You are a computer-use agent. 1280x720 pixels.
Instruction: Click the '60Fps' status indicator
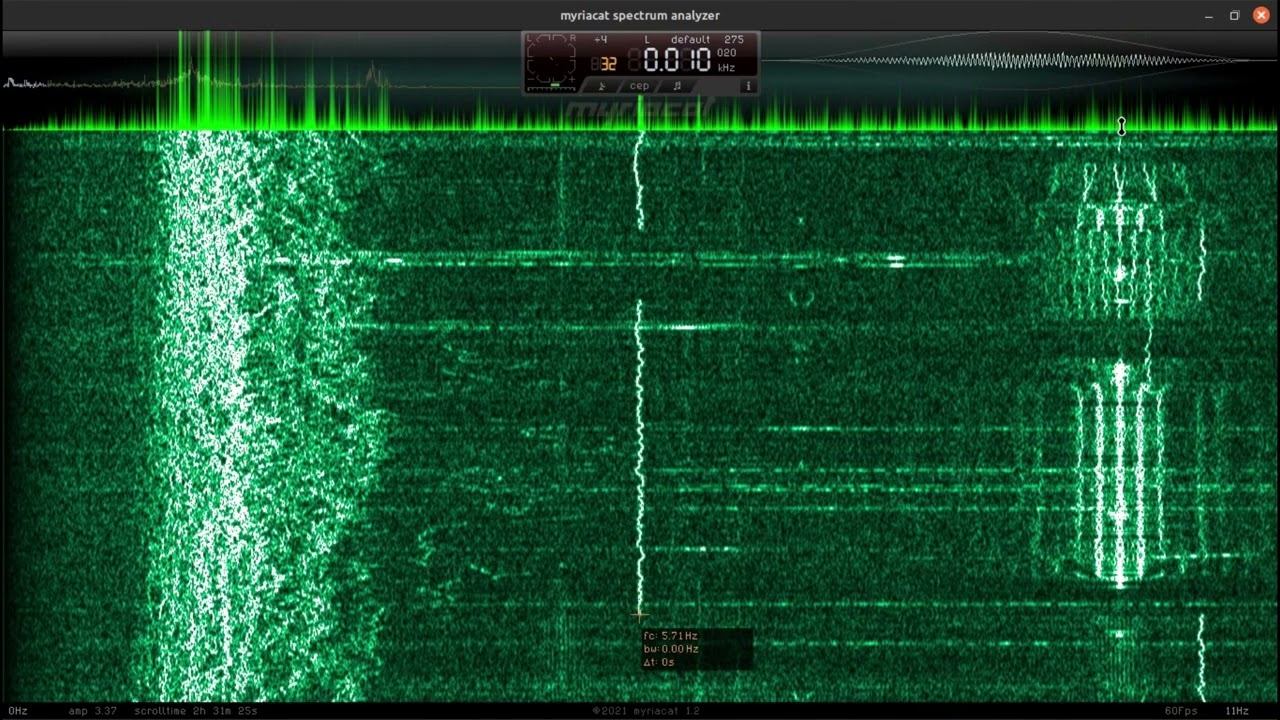pyautogui.click(x=1181, y=711)
